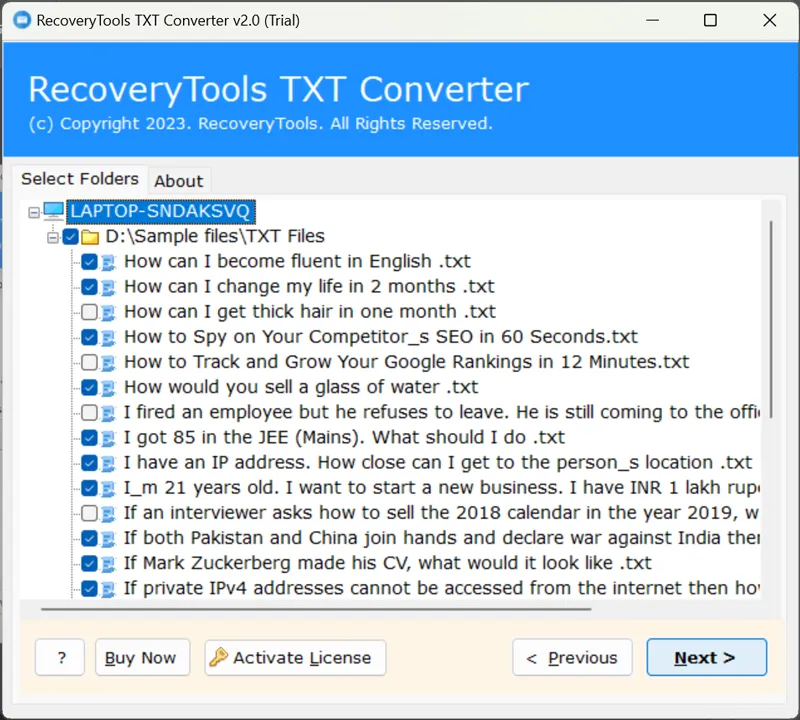Select 'If both Pakistan and China join hands' file name
800x720 pixels.
tap(442, 538)
